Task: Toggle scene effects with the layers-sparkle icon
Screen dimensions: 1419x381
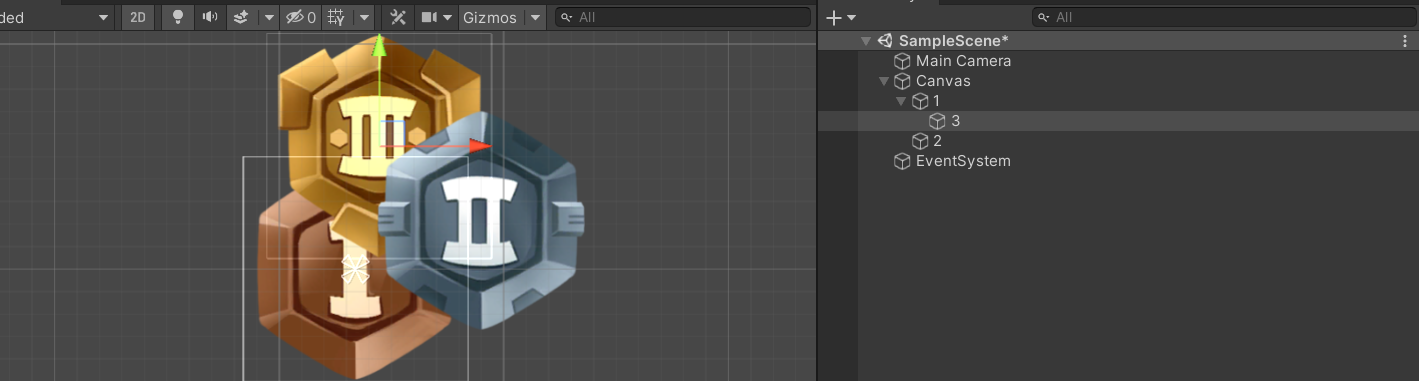Action: [x=241, y=17]
